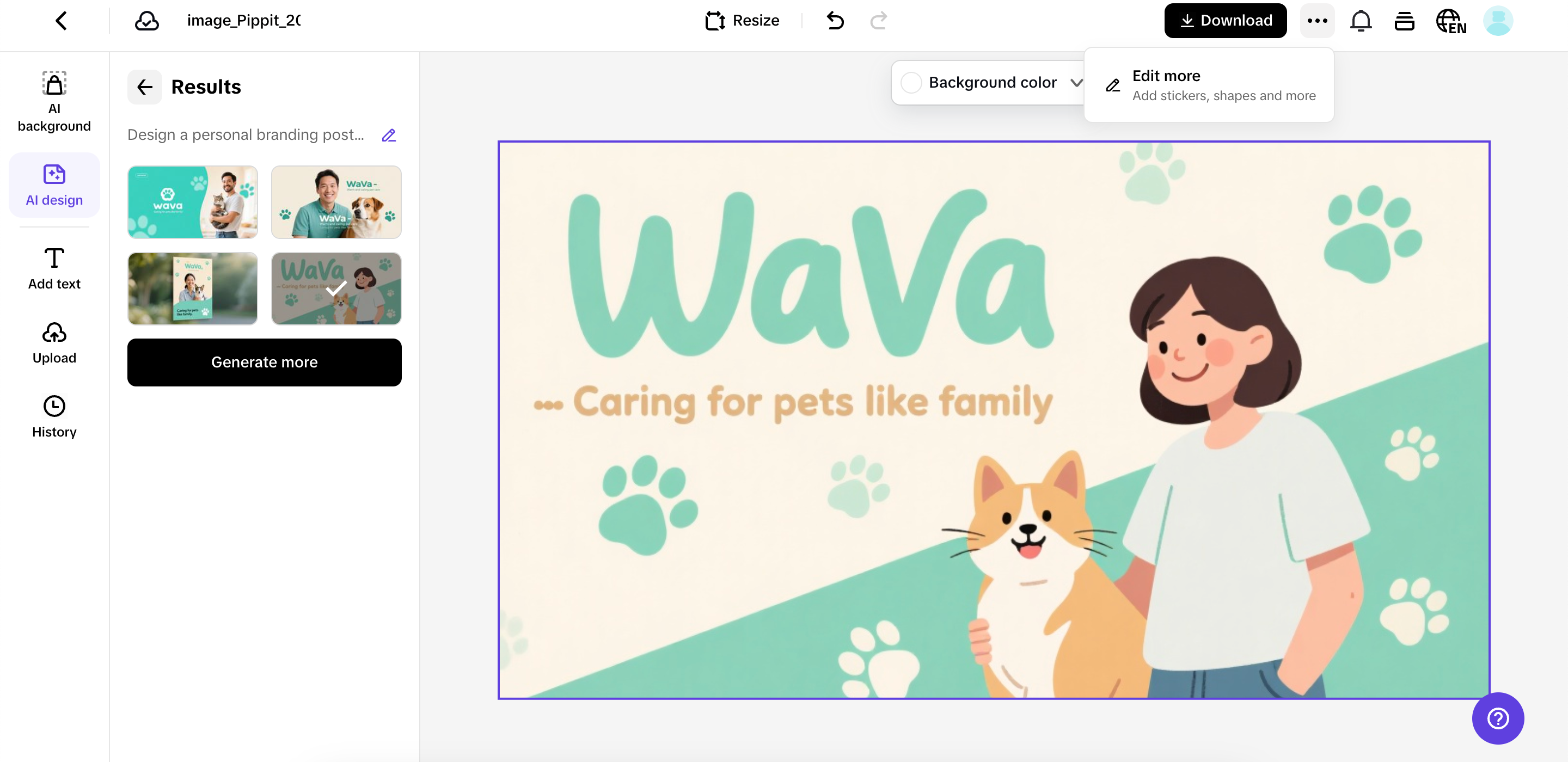1568x762 pixels.
Task: Select the teal wava man-with-cat thumbnail
Action: [192, 202]
